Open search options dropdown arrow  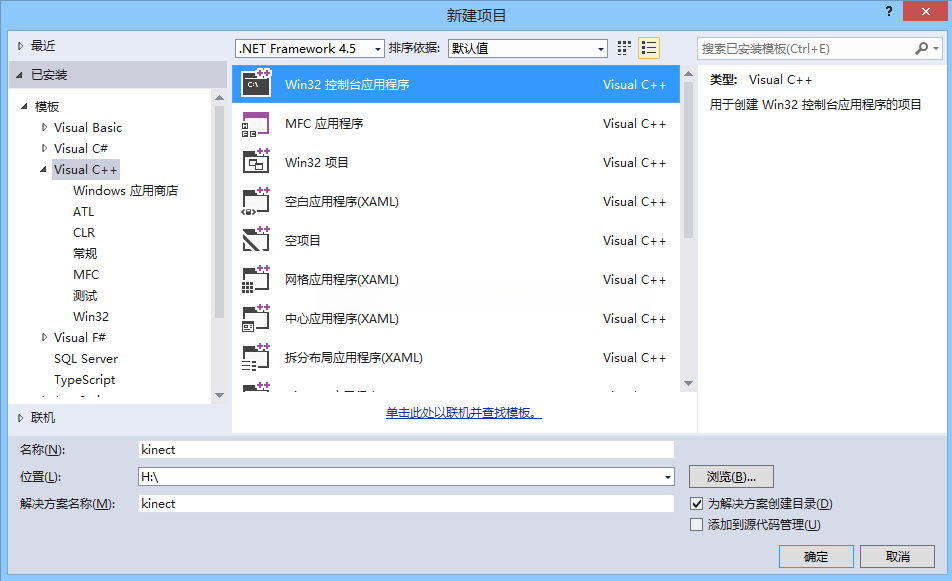pyautogui.click(x=936, y=48)
